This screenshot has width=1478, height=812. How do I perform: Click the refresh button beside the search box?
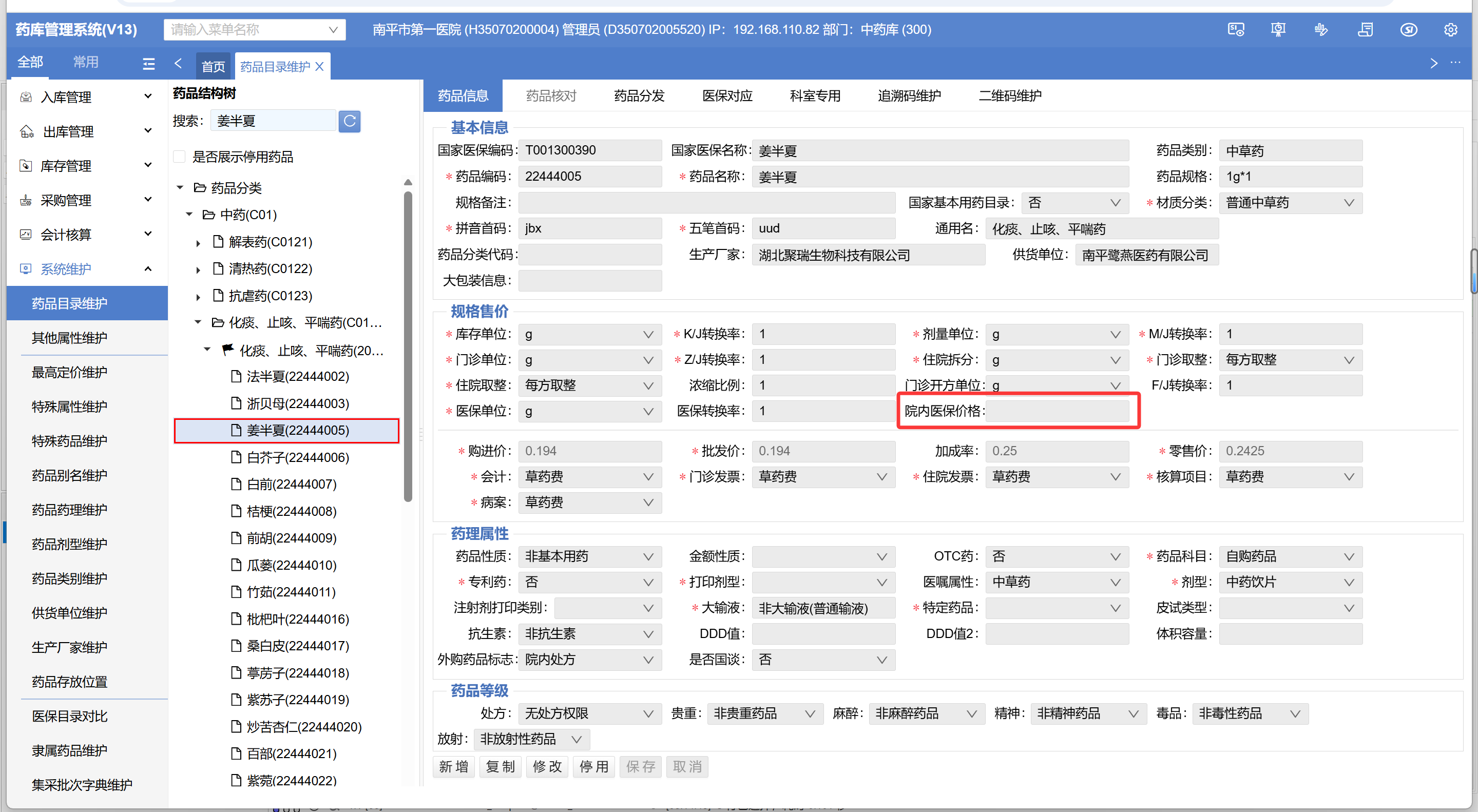click(349, 121)
